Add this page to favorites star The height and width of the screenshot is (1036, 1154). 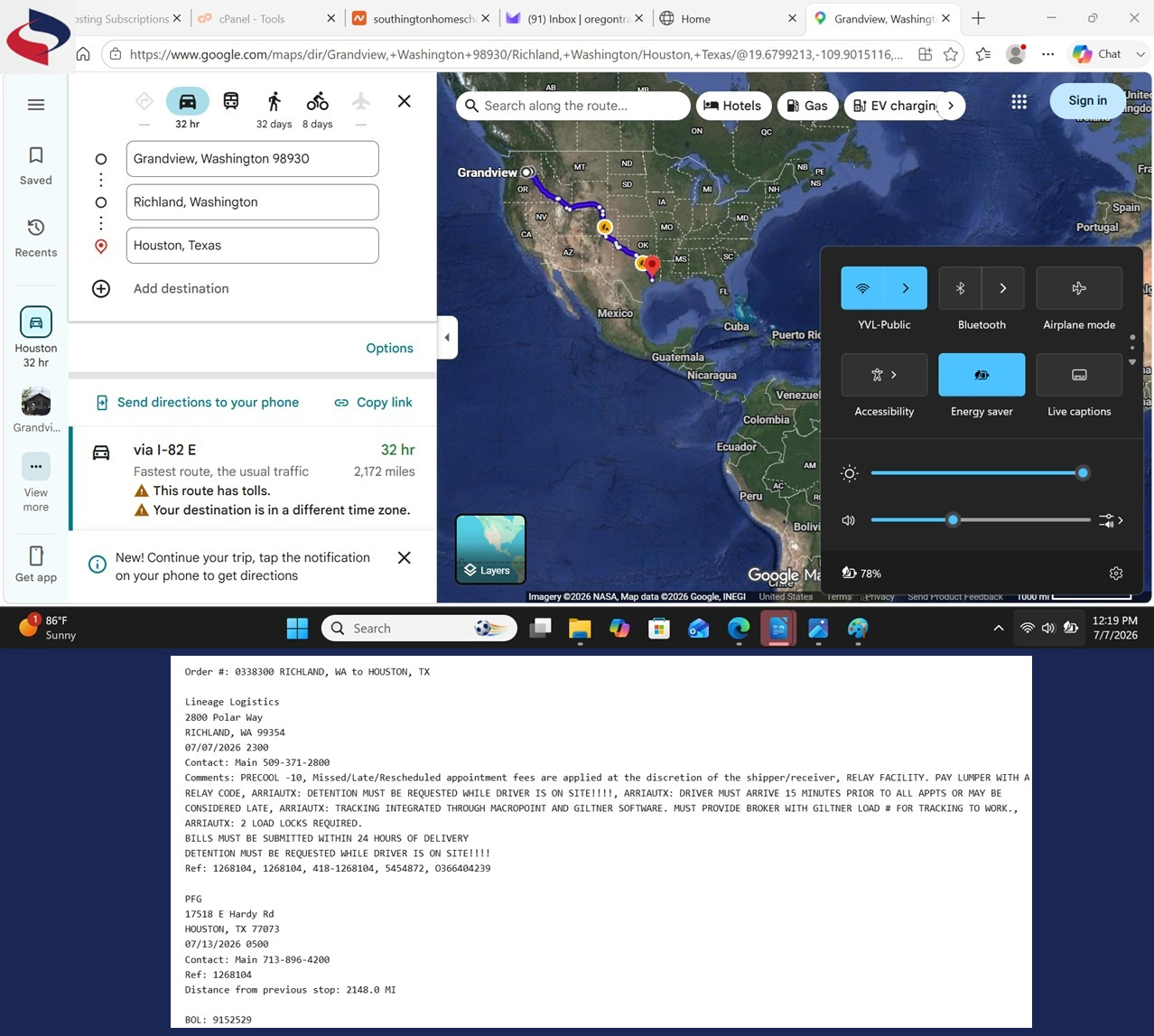pyautogui.click(x=951, y=54)
